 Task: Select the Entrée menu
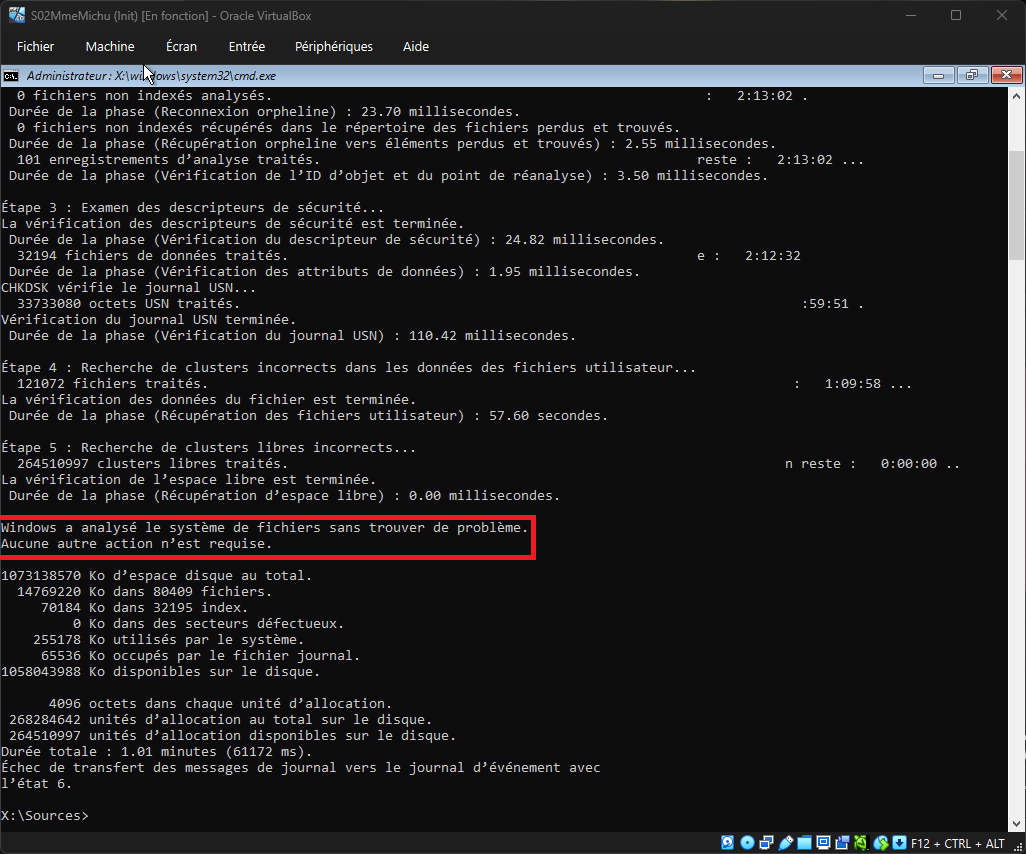click(247, 47)
